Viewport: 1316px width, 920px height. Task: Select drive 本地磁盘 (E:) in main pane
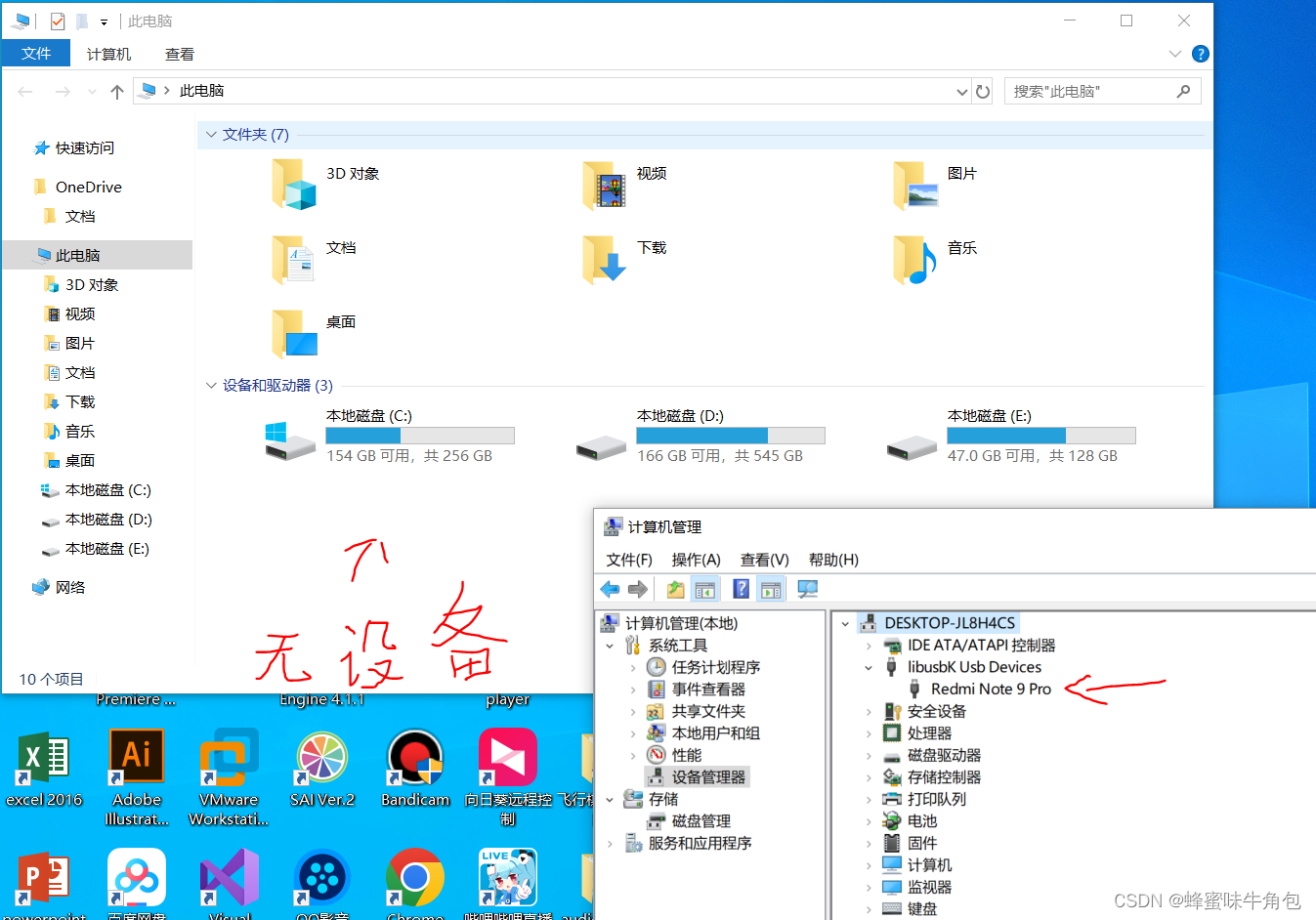pyautogui.click(x=1011, y=436)
